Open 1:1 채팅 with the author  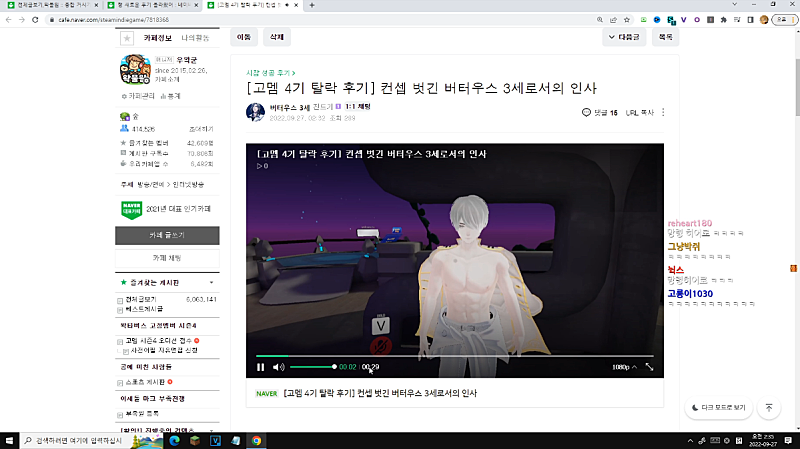[358, 107]
